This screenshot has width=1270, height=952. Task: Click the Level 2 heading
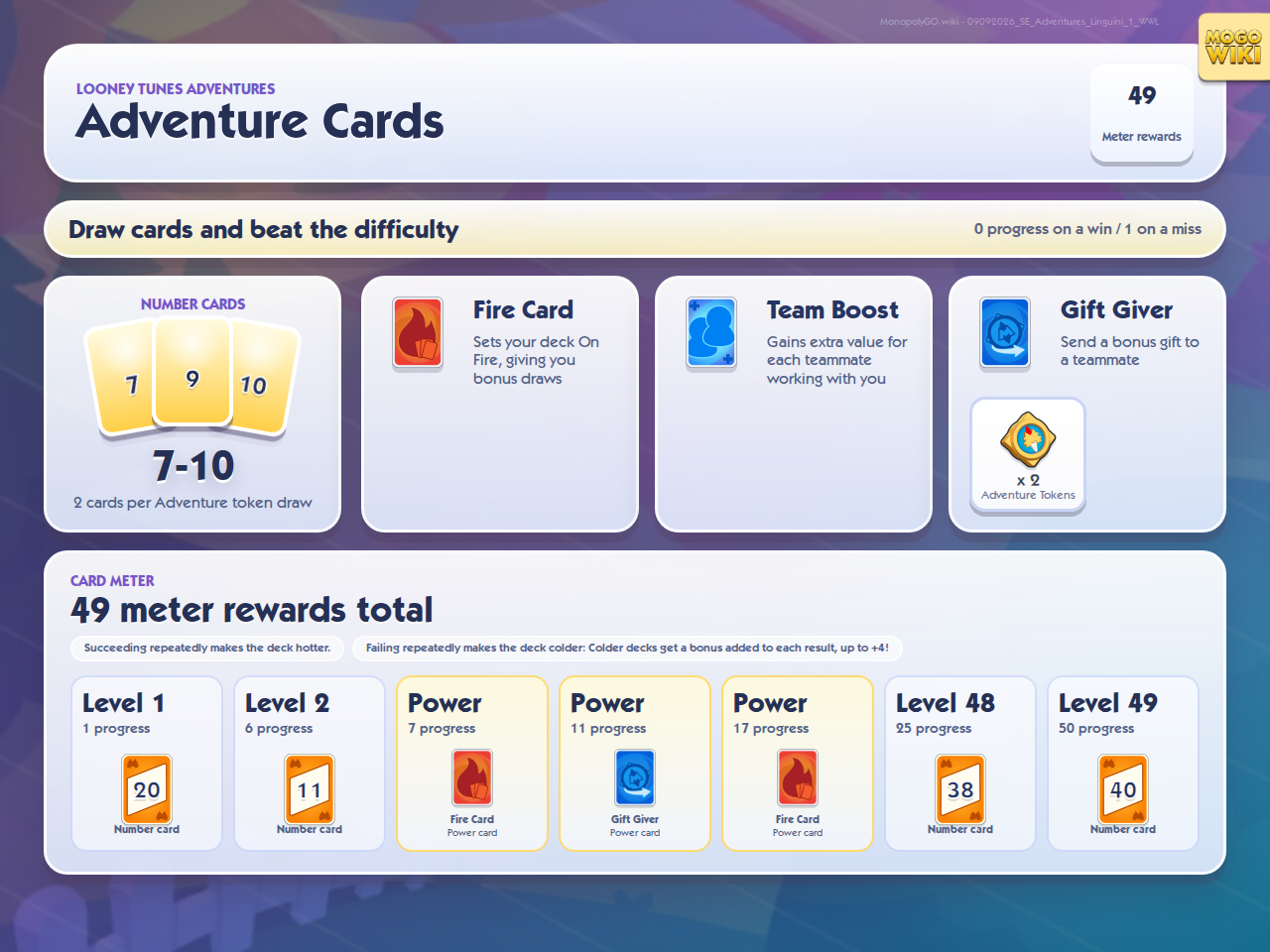point(288,703)
